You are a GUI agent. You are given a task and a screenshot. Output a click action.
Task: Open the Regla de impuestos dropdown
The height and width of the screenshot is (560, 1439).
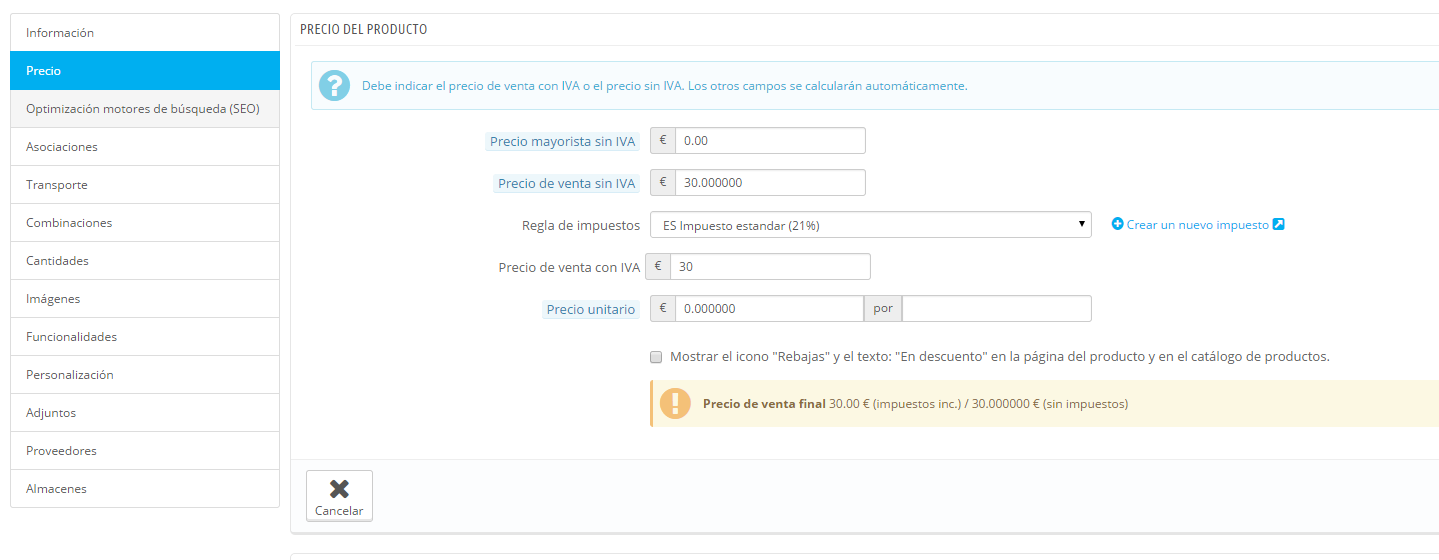(870, 225)
